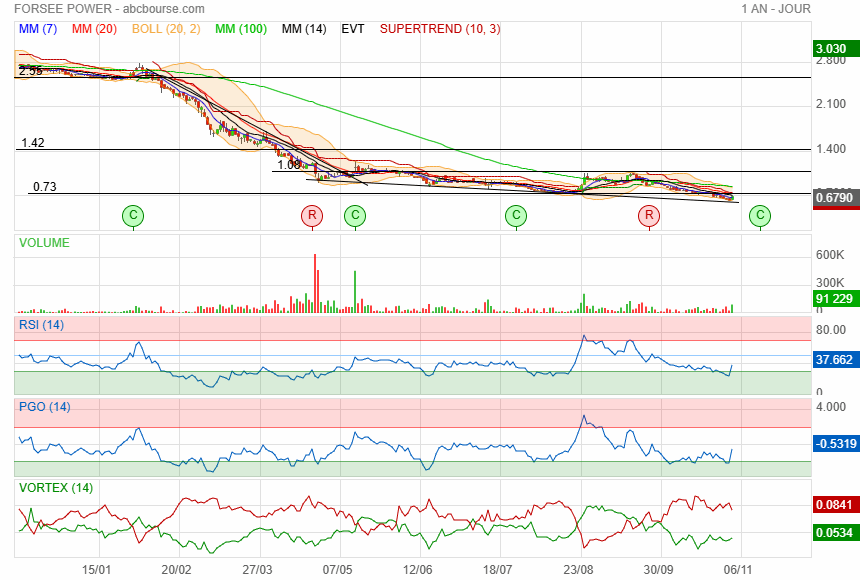
Task: Click the 06/11 date on the time axis
Action: (x=738, y=570)
